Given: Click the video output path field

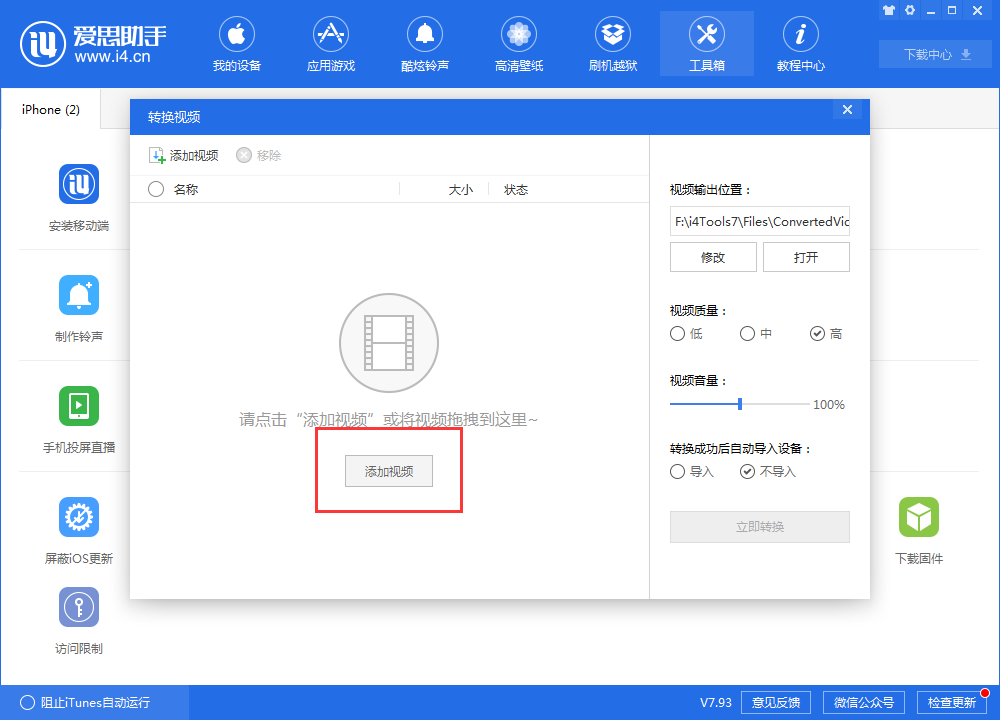Looking at the screenshot, I should pyautogui.click(x=759, y=220).
